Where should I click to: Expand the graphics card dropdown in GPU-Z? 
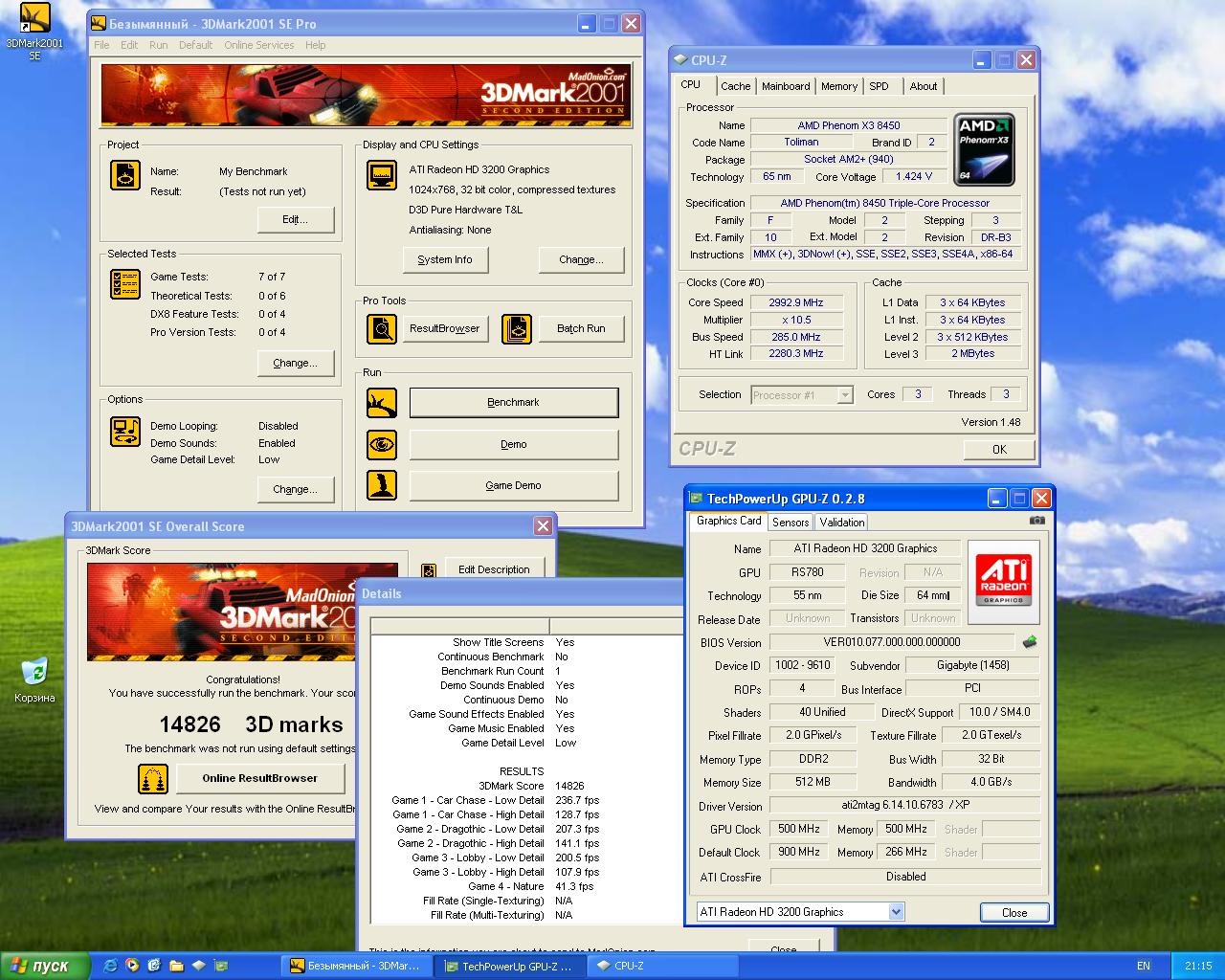[896, 912]
